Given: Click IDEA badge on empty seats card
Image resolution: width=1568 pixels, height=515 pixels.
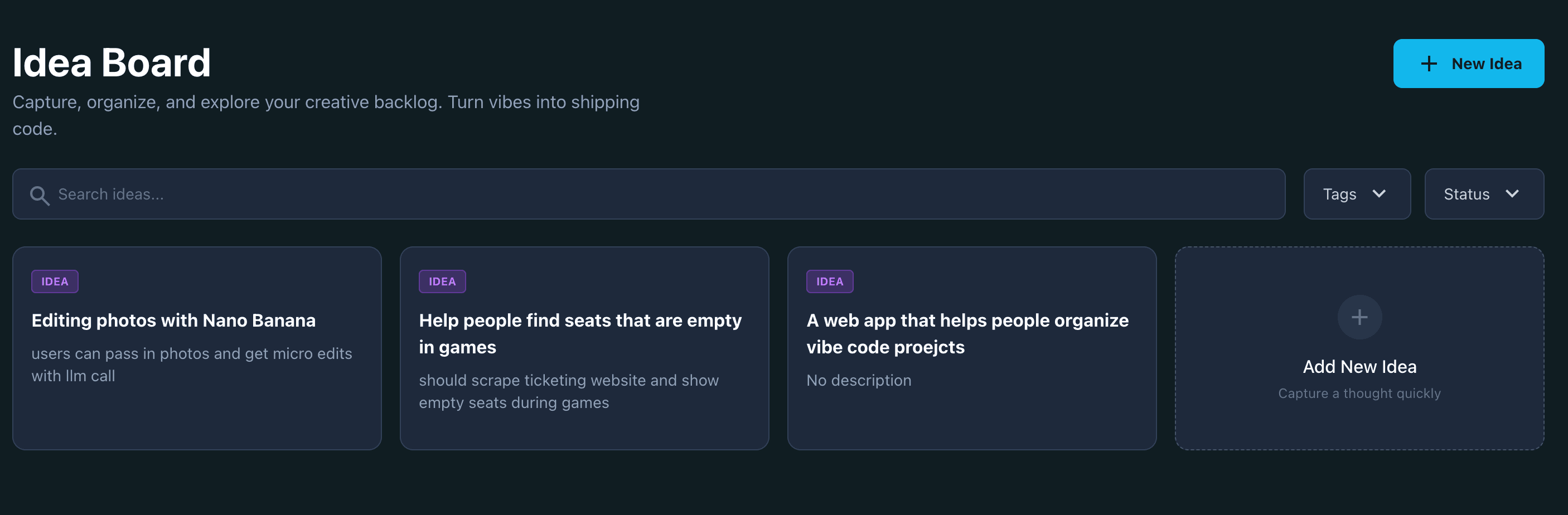Looking at the screenshot, I should [x=442, y=281].
